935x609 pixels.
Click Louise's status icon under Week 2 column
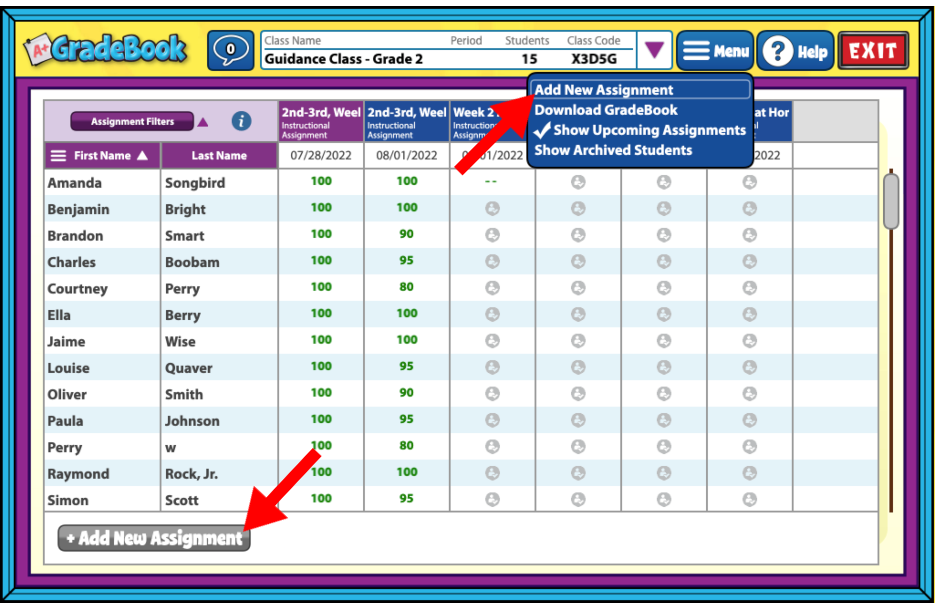[492, 367]
